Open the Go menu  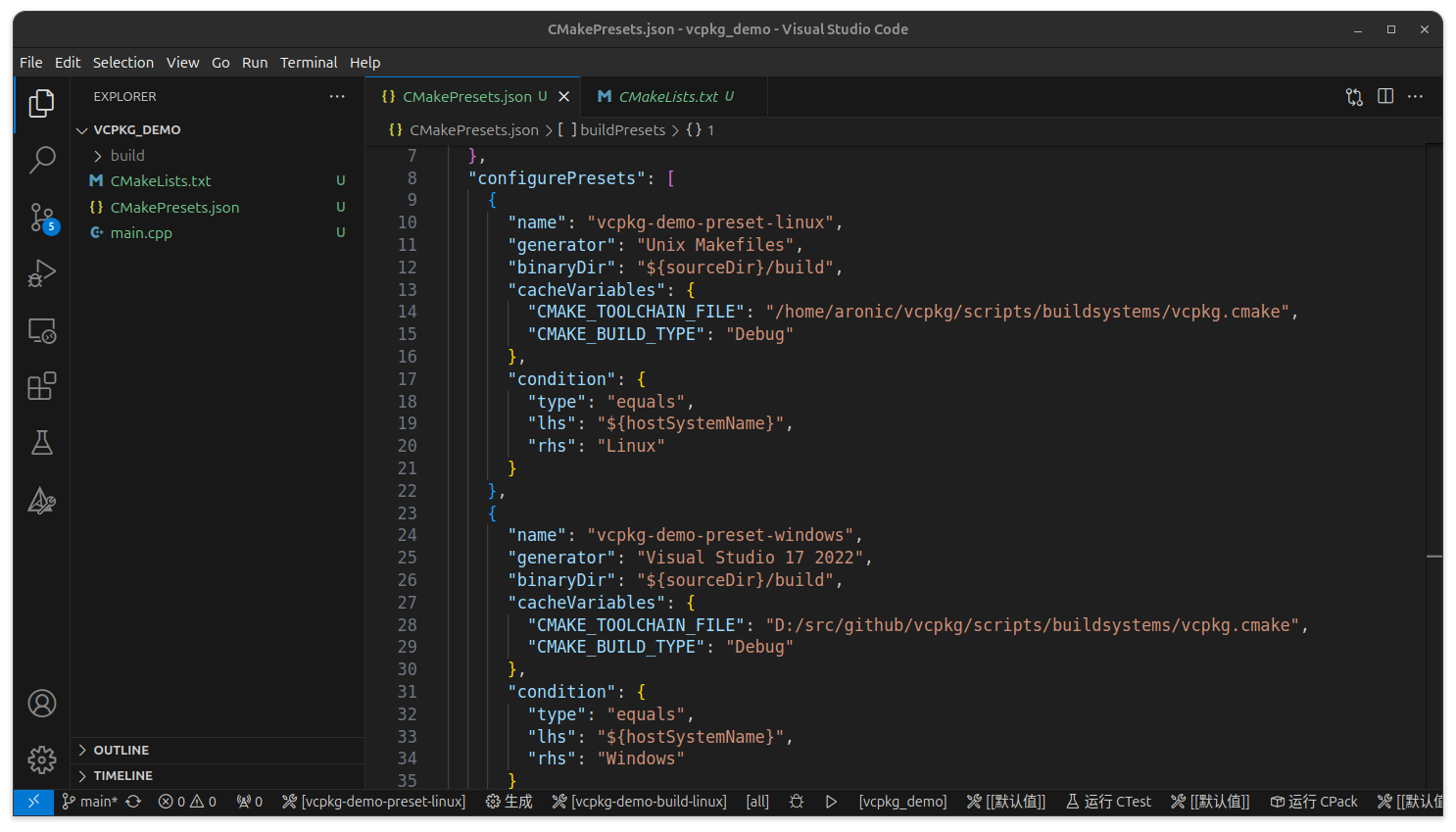[220, 62]
